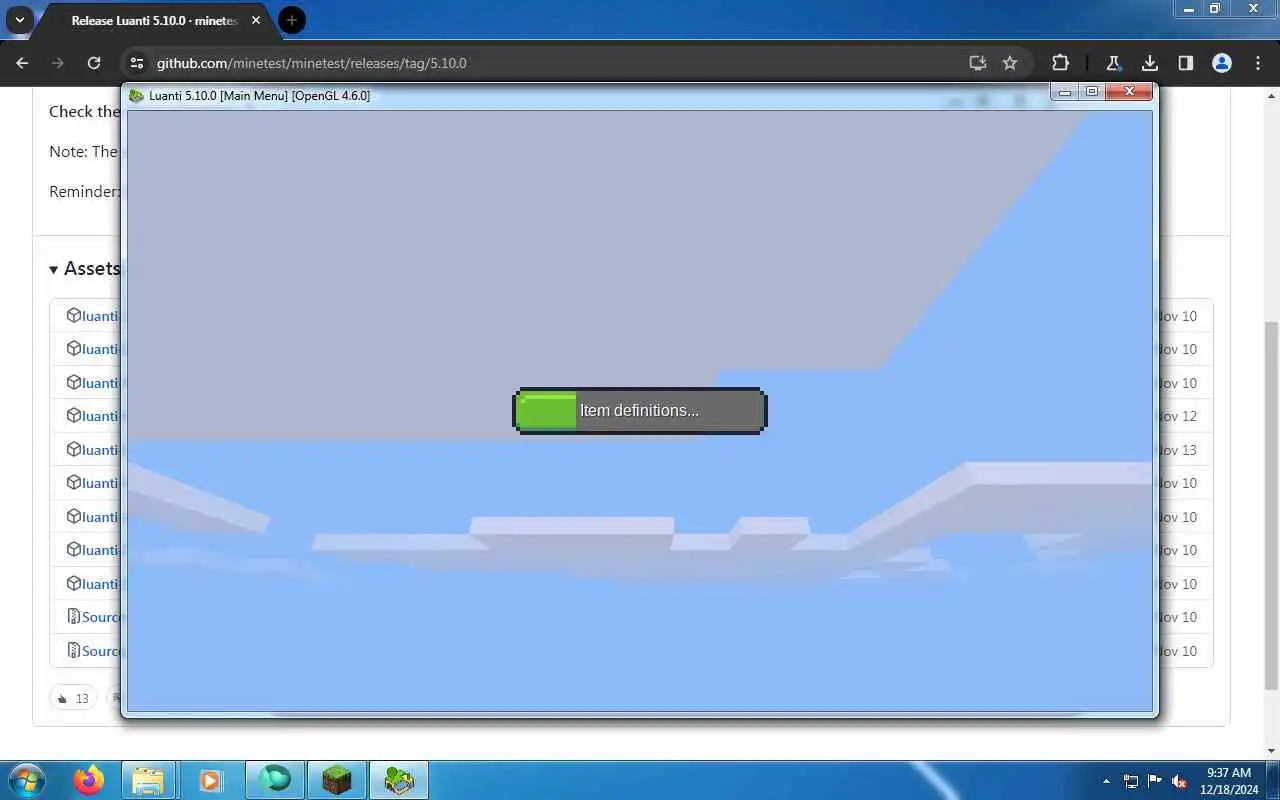1280x800 pixels.
Task: Open the teal round app on taskbar
Action: (275, 780)
